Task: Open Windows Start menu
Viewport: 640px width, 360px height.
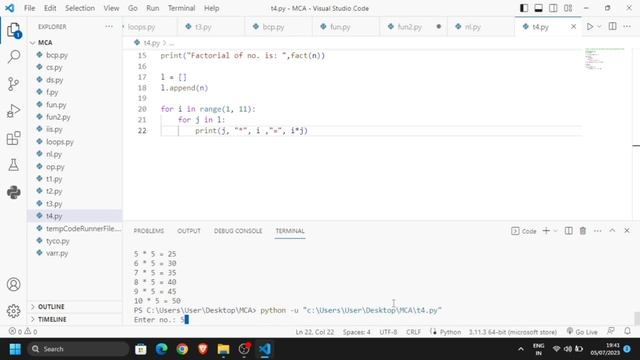Action: pyautogui.click(x=15, y=349)
